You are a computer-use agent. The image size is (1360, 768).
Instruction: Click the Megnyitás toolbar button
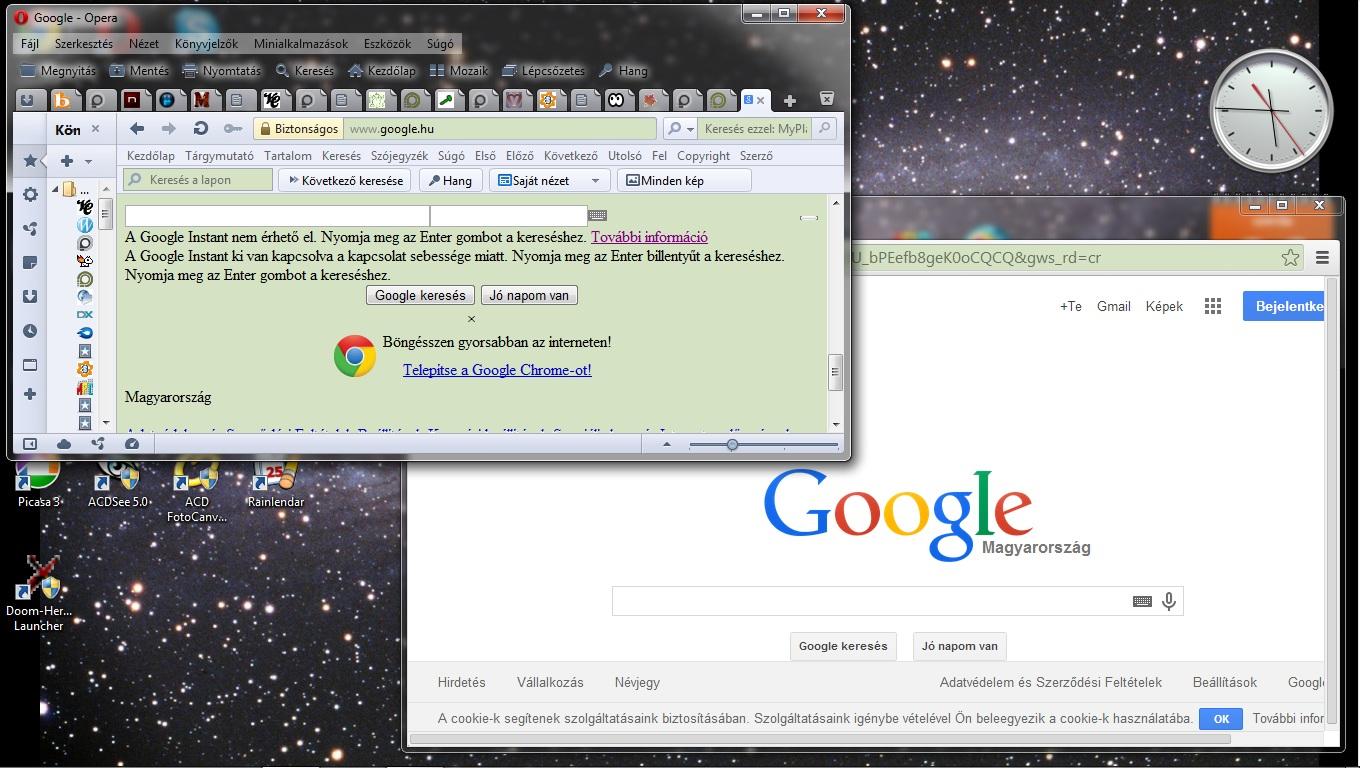click(58, 71)
